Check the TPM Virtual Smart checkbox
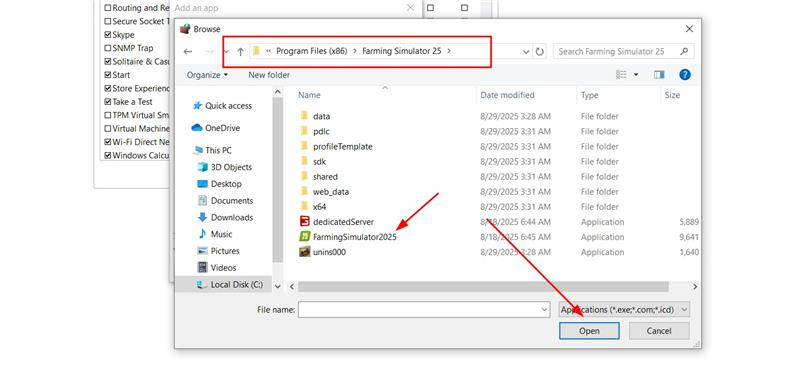Viewport: 800px width, 375px height. (108, 115)
